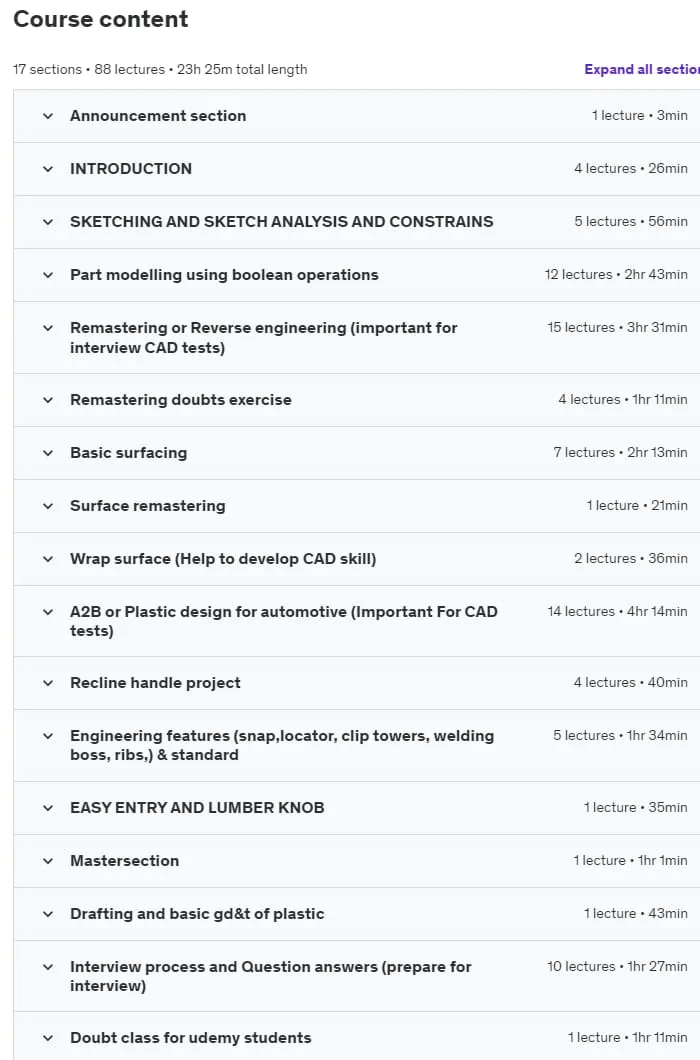The image size is (700, 1060).
Task: Select EASY ENTRY AND LUMBER KNOB section
Action: click(197, 808)
